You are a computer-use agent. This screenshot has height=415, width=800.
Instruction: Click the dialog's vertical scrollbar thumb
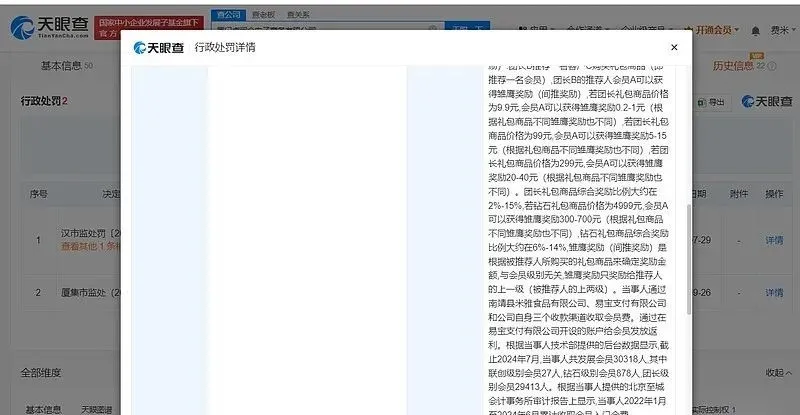[689, 259]
